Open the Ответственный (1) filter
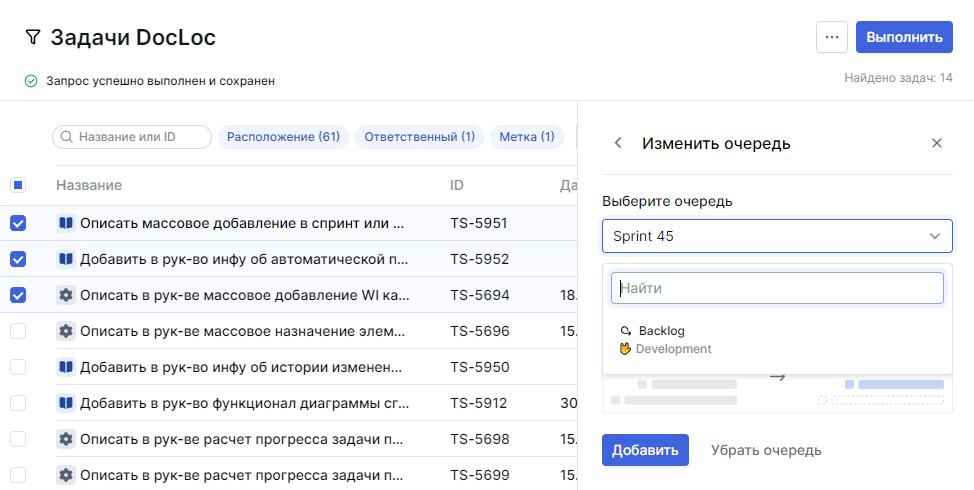Viewport: 974px width, 490px height. pos(420,137)
